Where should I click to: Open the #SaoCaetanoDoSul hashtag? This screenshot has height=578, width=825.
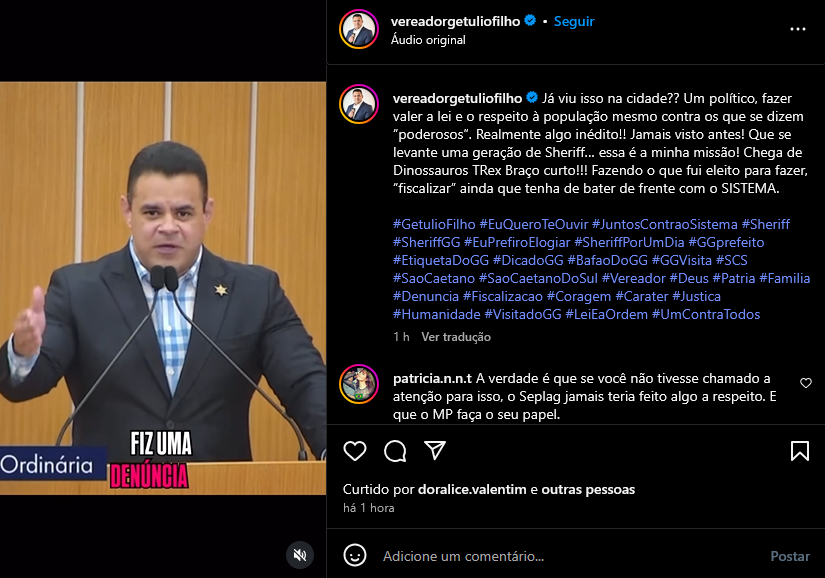pos(538,278)
